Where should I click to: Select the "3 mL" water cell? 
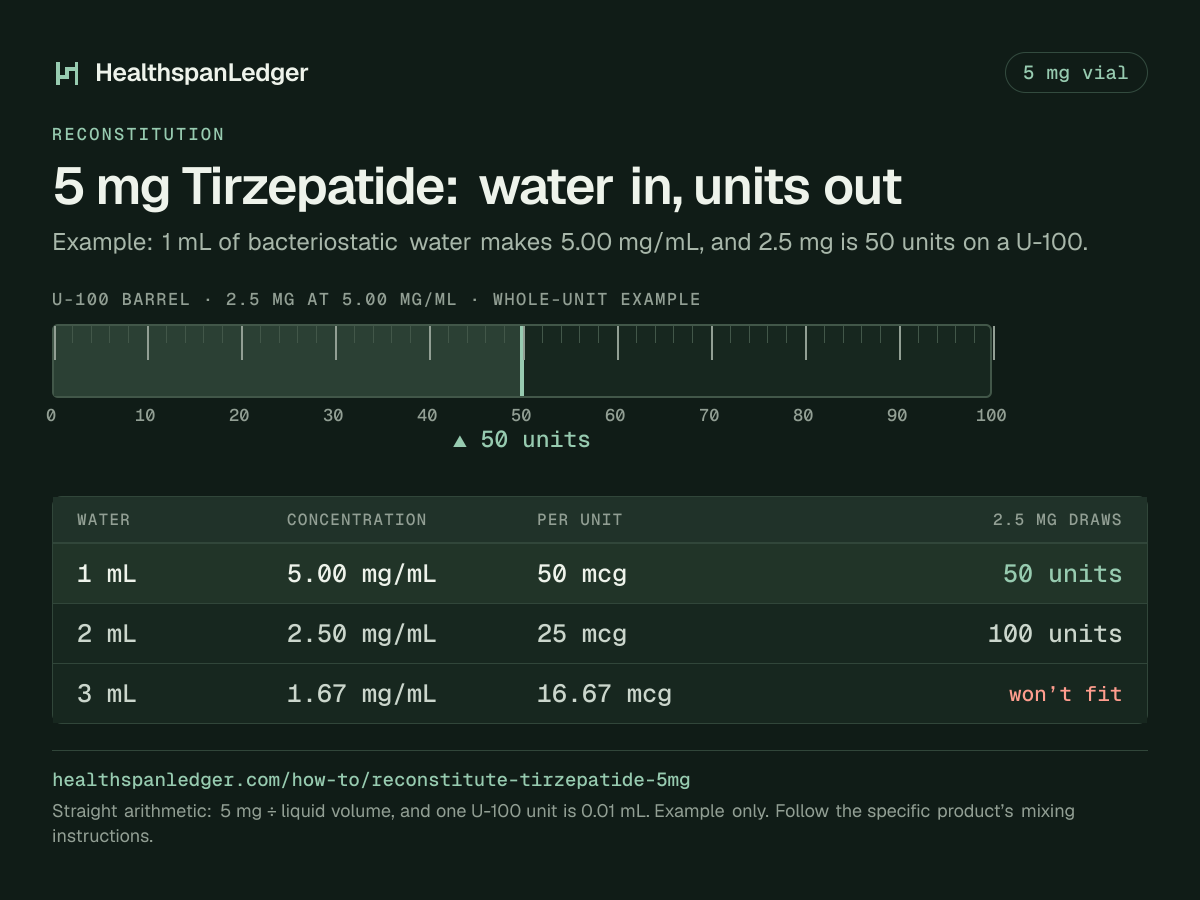[x=107, y=694]
